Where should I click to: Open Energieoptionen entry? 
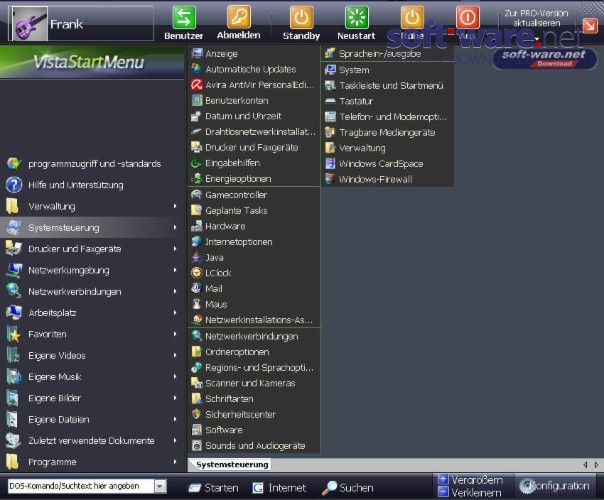[x=254, y=179]
